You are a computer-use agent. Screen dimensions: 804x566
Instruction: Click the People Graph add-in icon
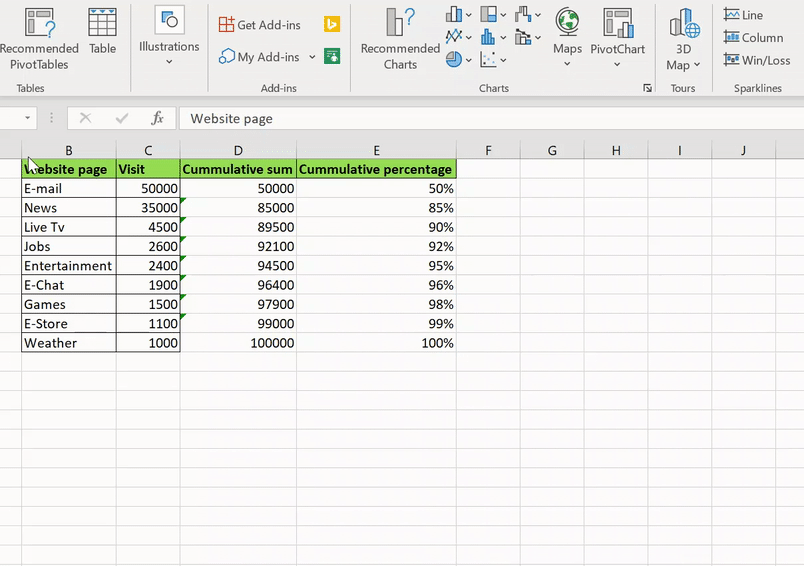332,56
